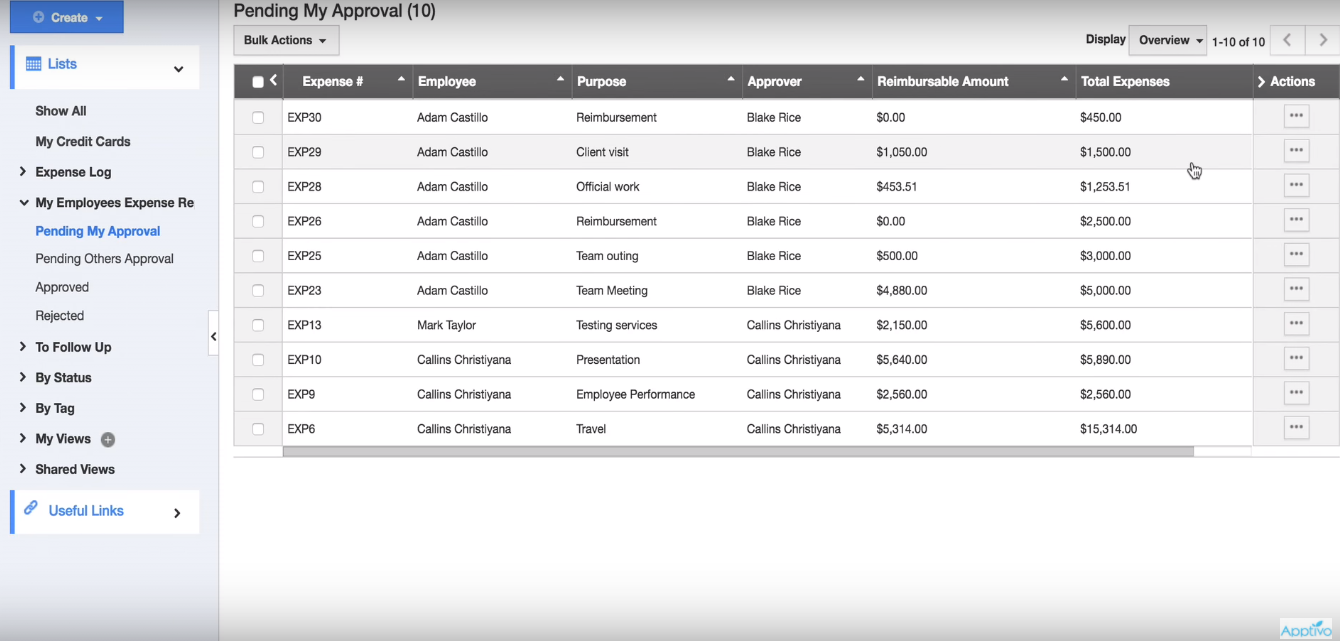Click plus icon next to My Views
The image size is (1340, 641).
click(x=107, y=438)
